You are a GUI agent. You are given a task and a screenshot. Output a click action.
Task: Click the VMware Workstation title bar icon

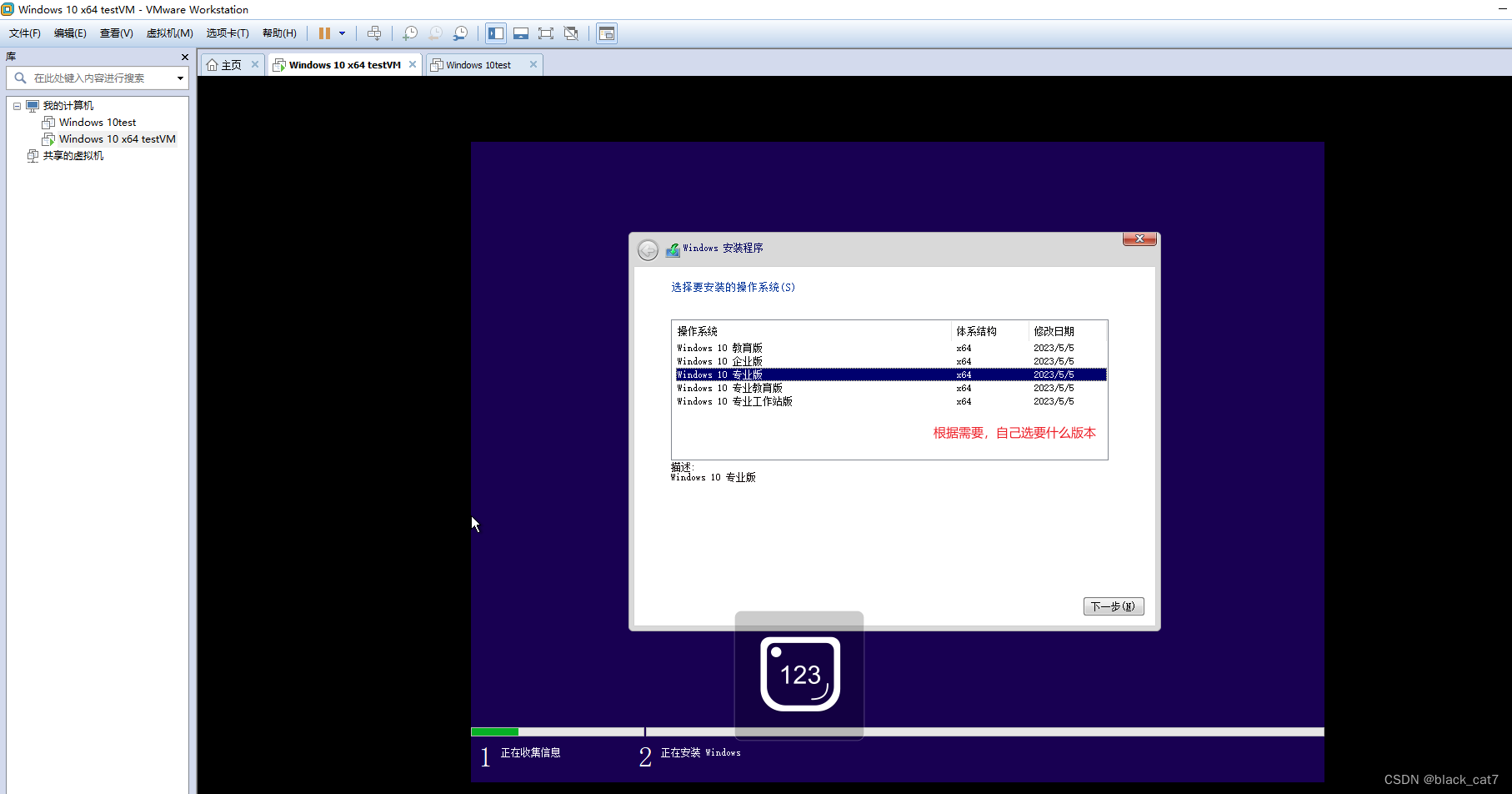tap(8, 9)
